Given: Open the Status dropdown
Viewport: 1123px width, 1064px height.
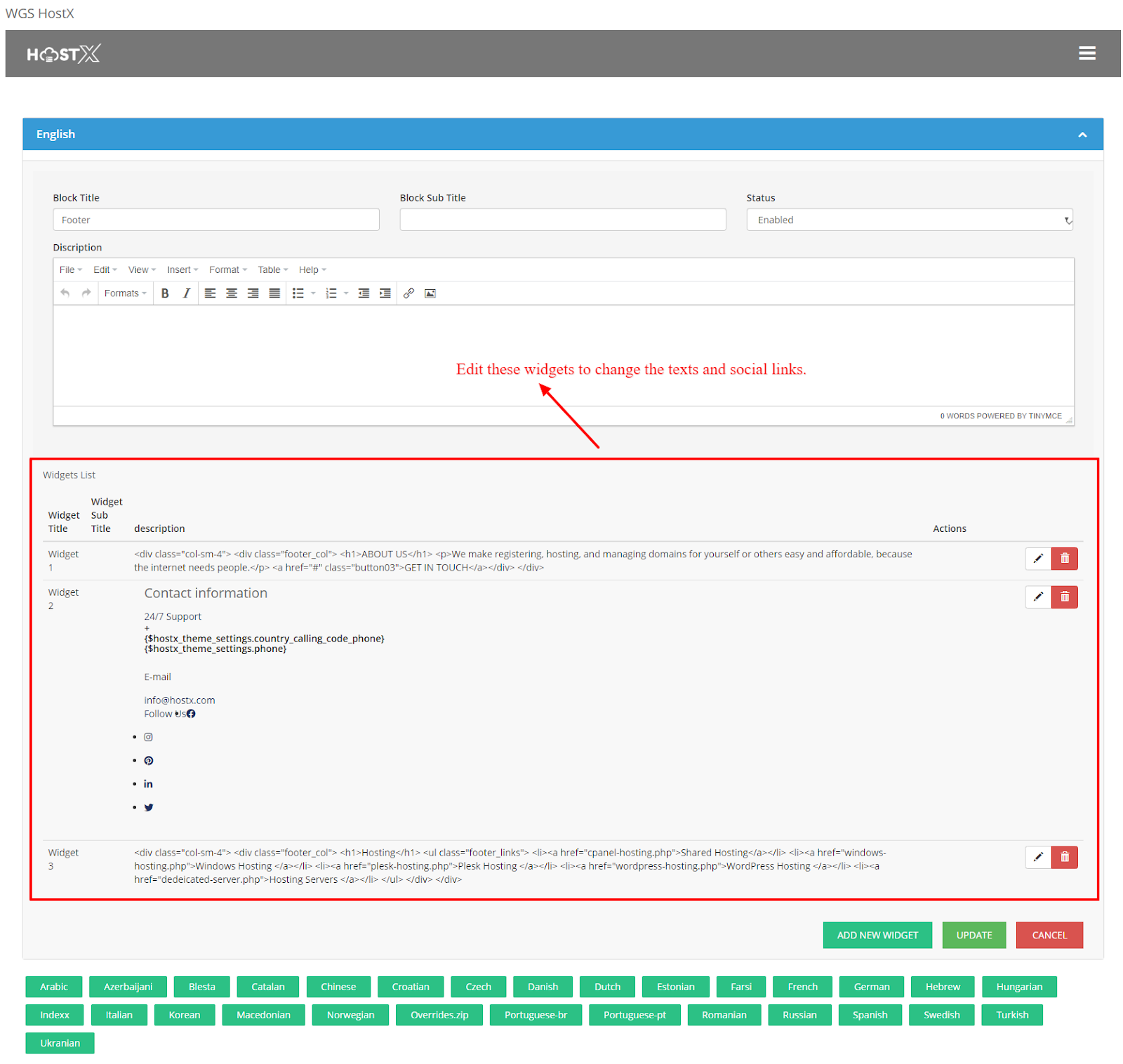Looking at the screenshot, I should 909,220.
